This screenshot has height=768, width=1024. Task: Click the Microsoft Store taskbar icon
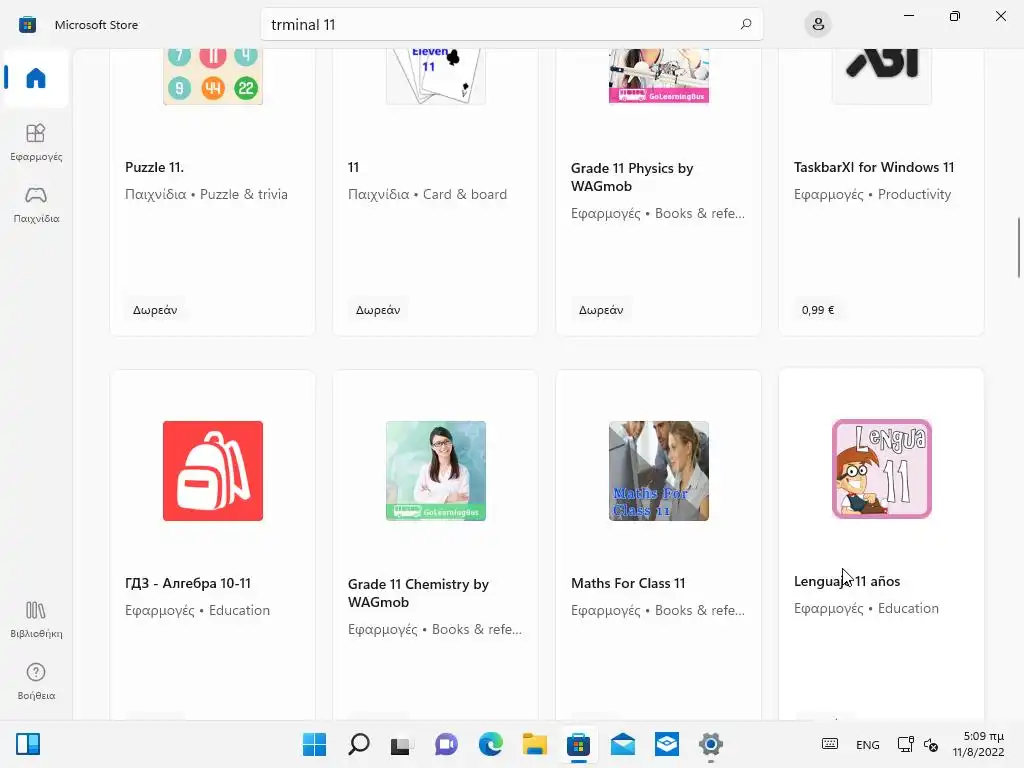[579, 744]
